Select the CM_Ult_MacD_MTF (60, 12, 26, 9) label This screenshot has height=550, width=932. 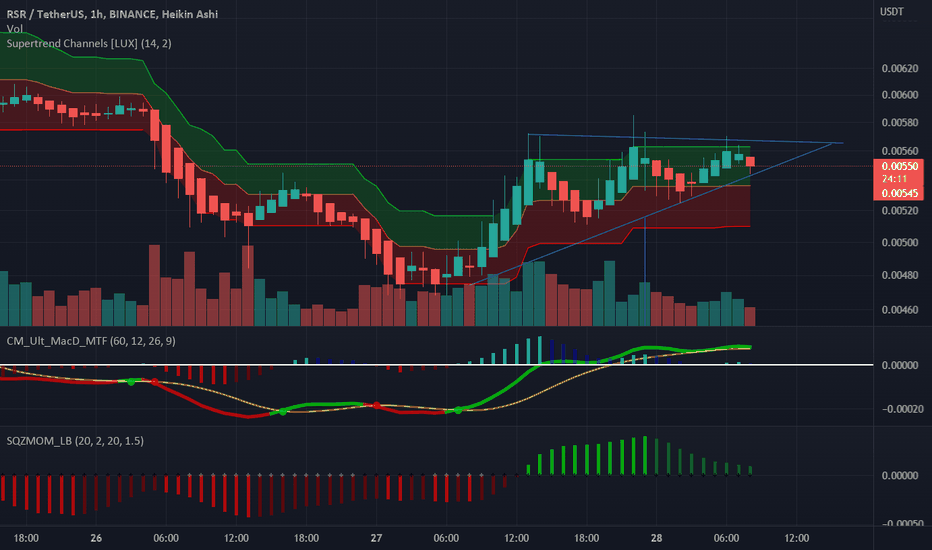point(91,341)
